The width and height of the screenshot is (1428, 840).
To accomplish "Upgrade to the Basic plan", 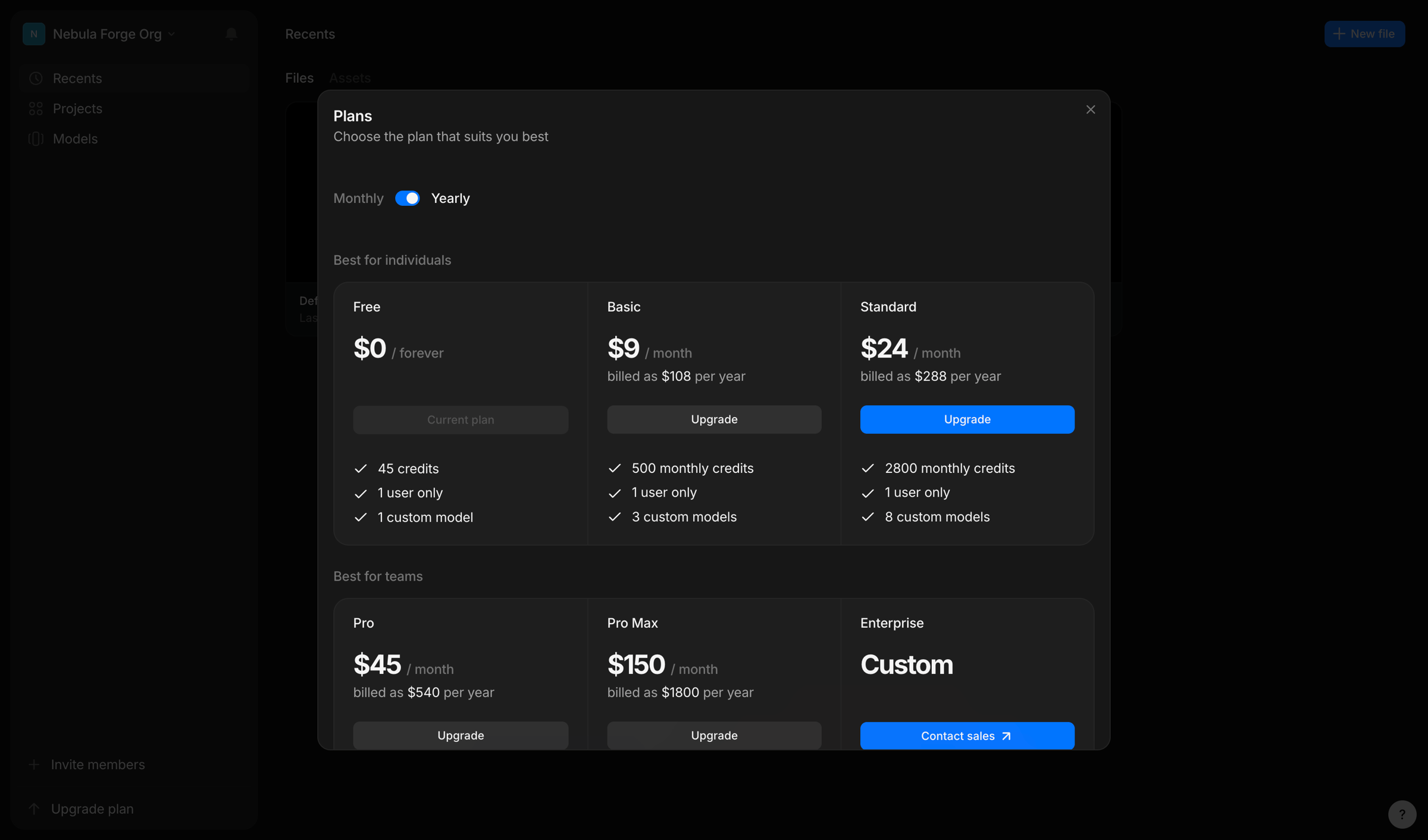I will point(714,419).
